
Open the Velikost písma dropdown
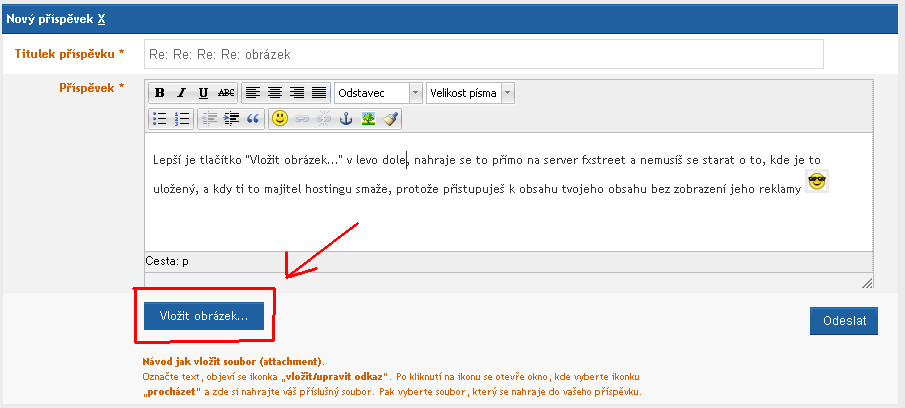coord(470,93)
